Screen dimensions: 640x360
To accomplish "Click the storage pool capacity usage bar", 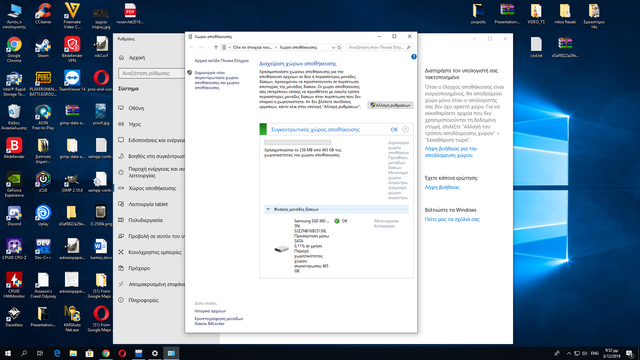I will click(x=297, y=142).
